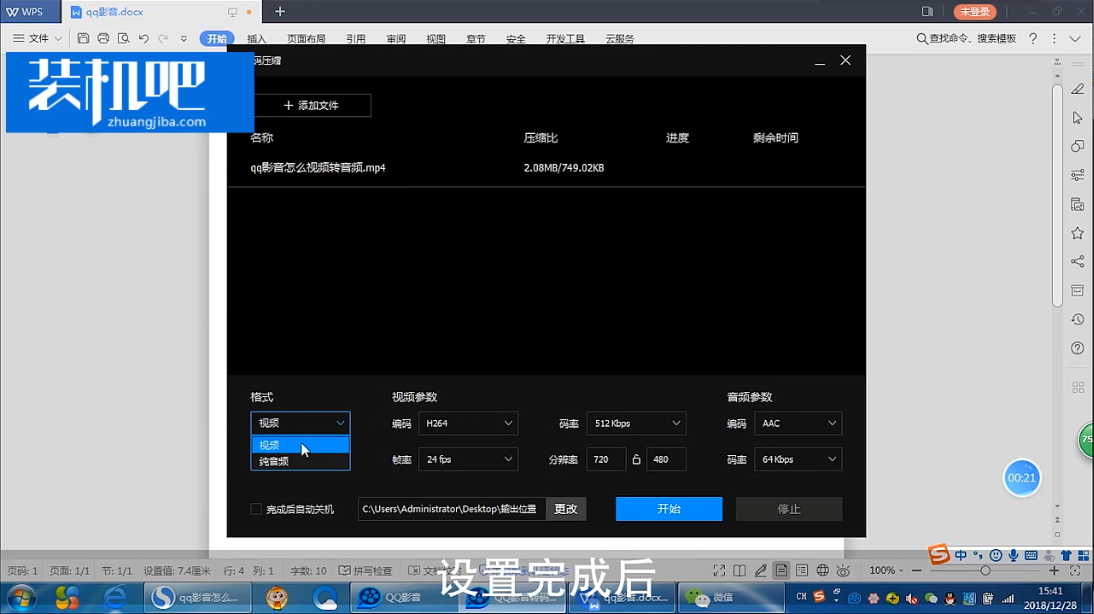Expand the H264 video codec dropdown

coord(467,423)
